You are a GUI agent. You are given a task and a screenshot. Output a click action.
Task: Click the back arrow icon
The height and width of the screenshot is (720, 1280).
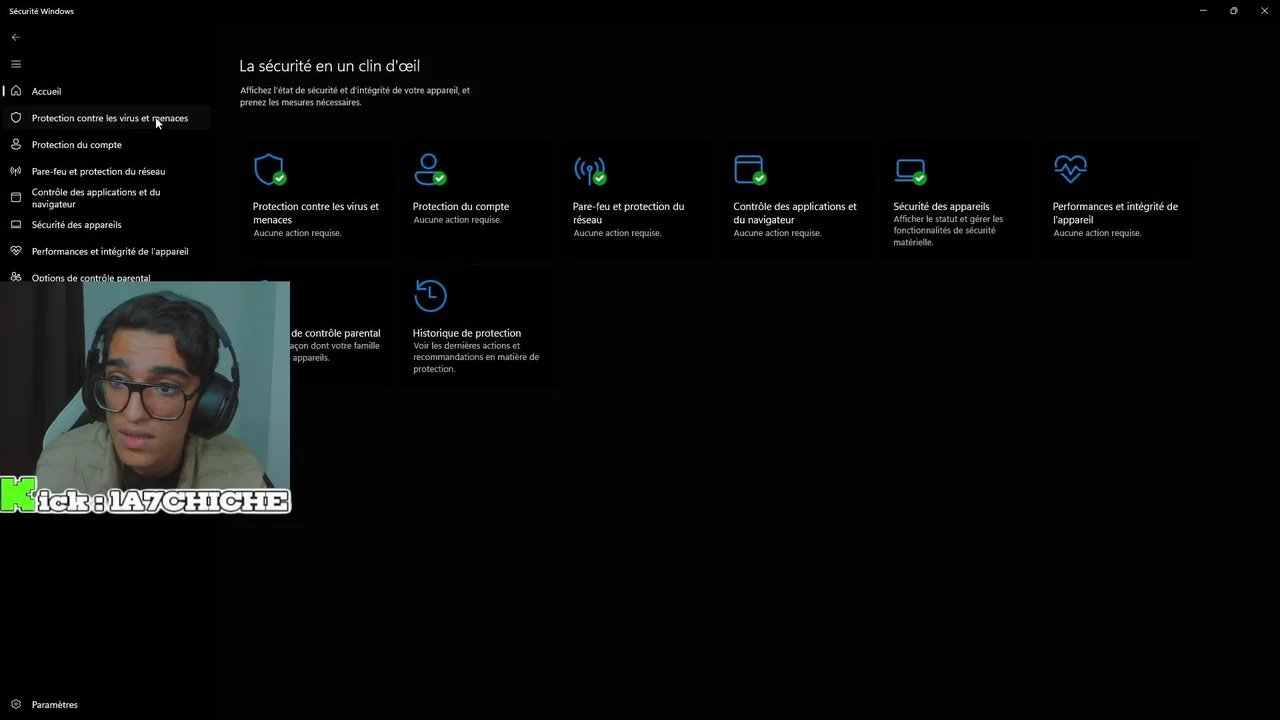[15, 37]
